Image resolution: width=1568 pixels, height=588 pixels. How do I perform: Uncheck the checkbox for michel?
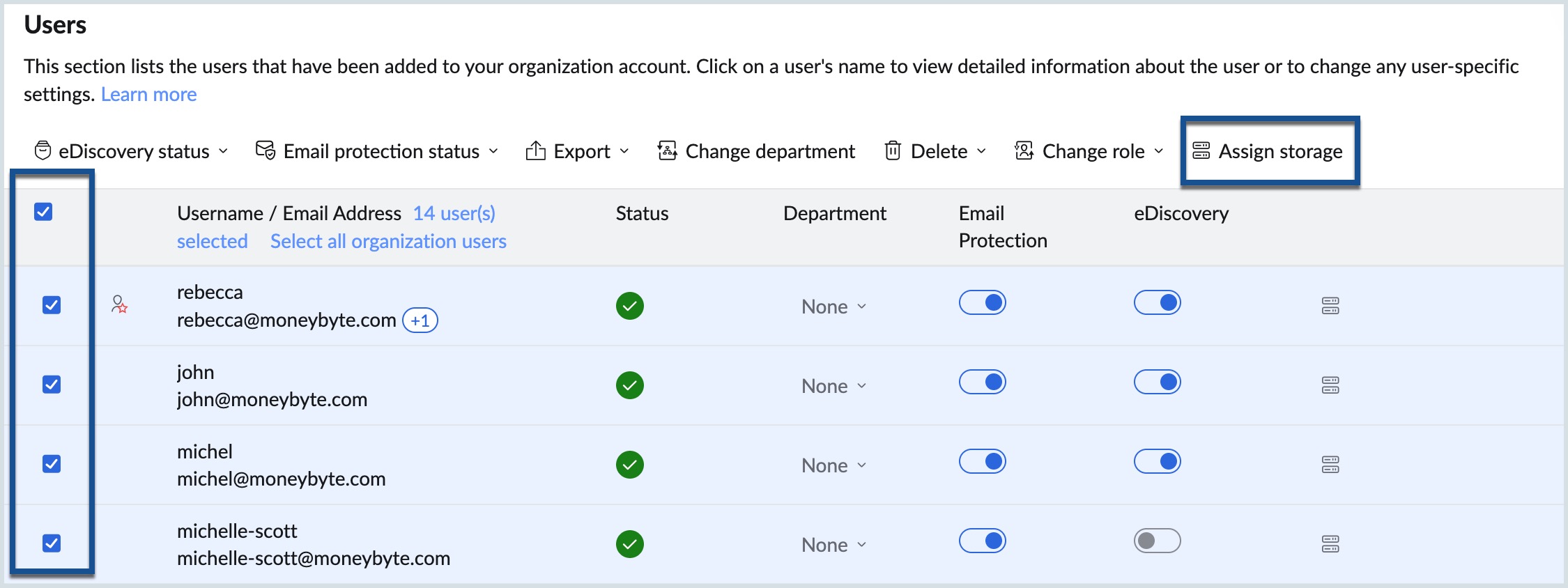coord(52,464)
